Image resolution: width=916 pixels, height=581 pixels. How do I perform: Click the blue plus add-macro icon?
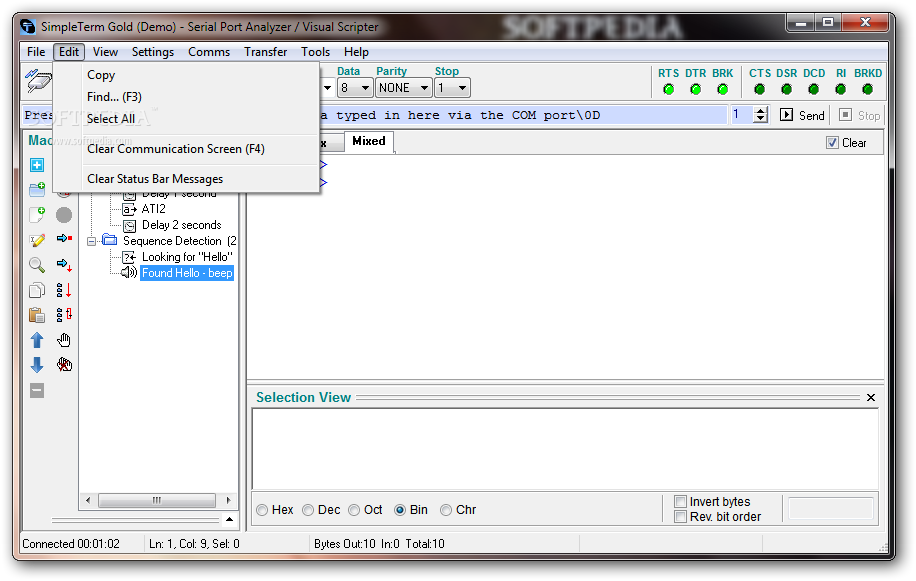click(x=37, y=165)
